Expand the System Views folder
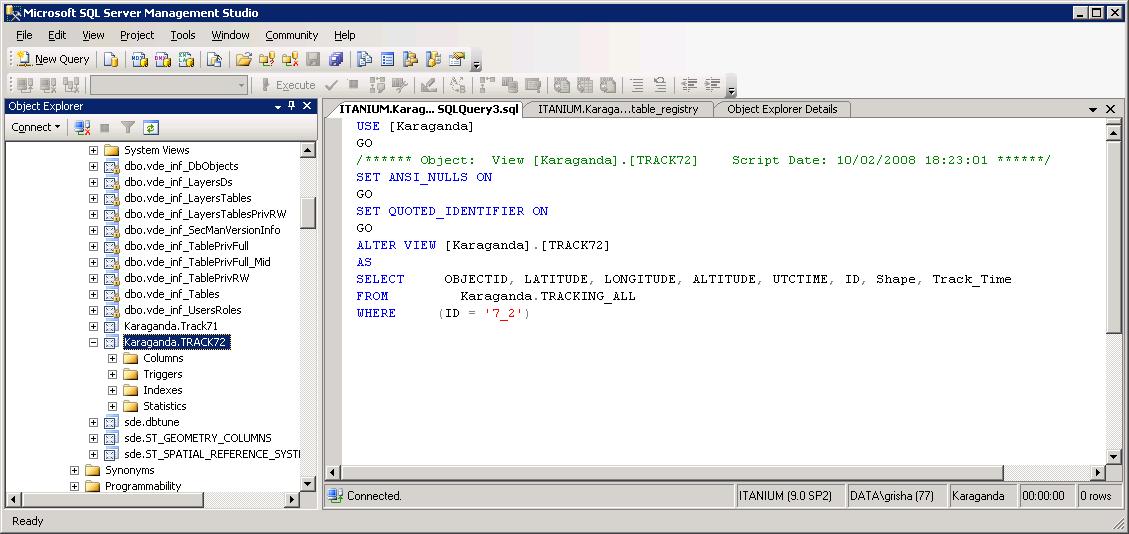Viewport: 1129px width, 534px height. tap(93, 150)
